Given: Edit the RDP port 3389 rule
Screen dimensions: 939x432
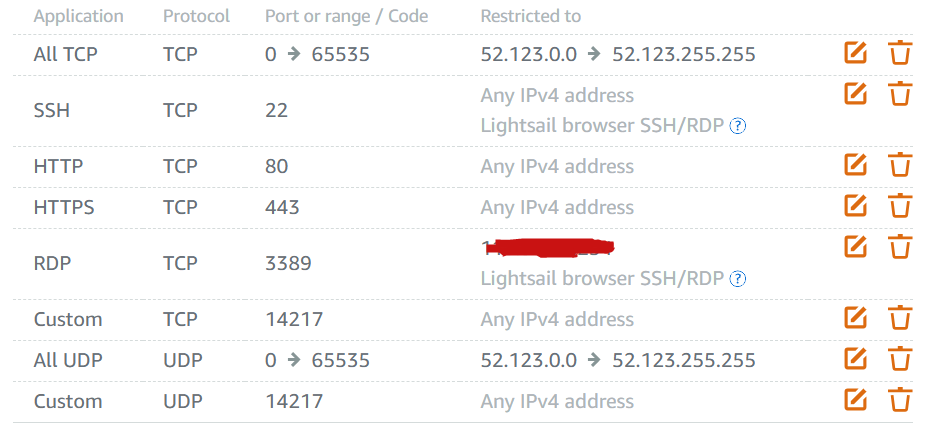Looking at the screenshot, I should tap(855, 246).
